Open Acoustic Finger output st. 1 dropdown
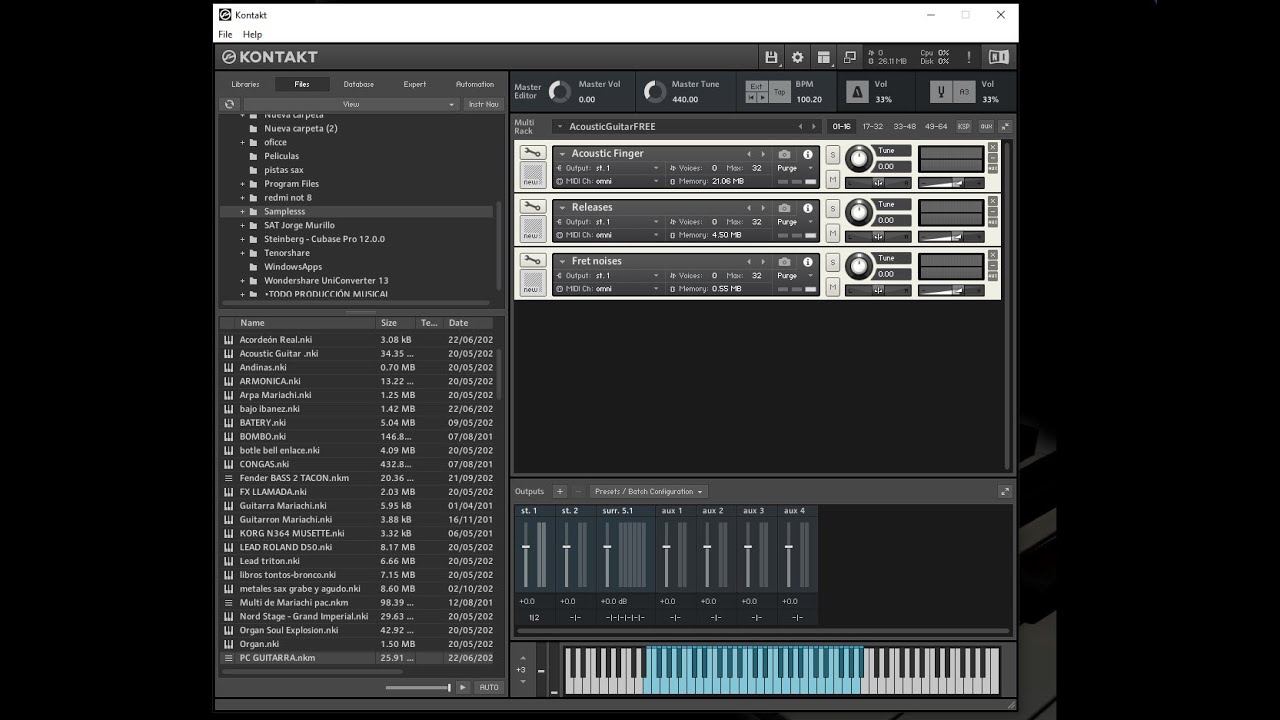 (x=610, y=168)
